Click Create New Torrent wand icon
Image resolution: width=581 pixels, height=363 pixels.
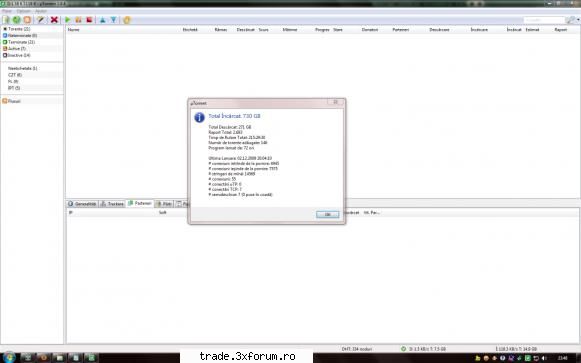pos(40,20)
